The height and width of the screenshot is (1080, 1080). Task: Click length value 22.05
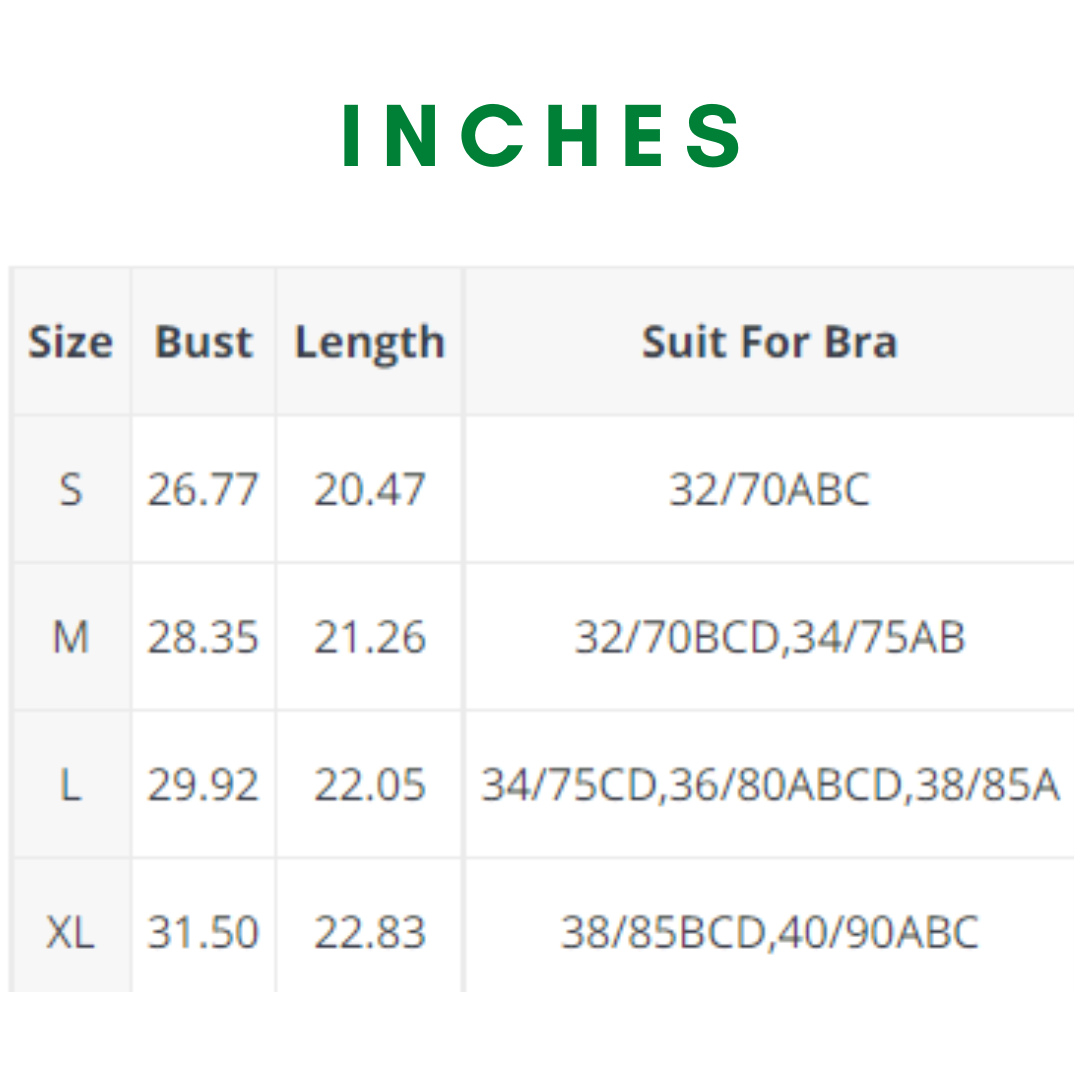click(x=370, y=785)
